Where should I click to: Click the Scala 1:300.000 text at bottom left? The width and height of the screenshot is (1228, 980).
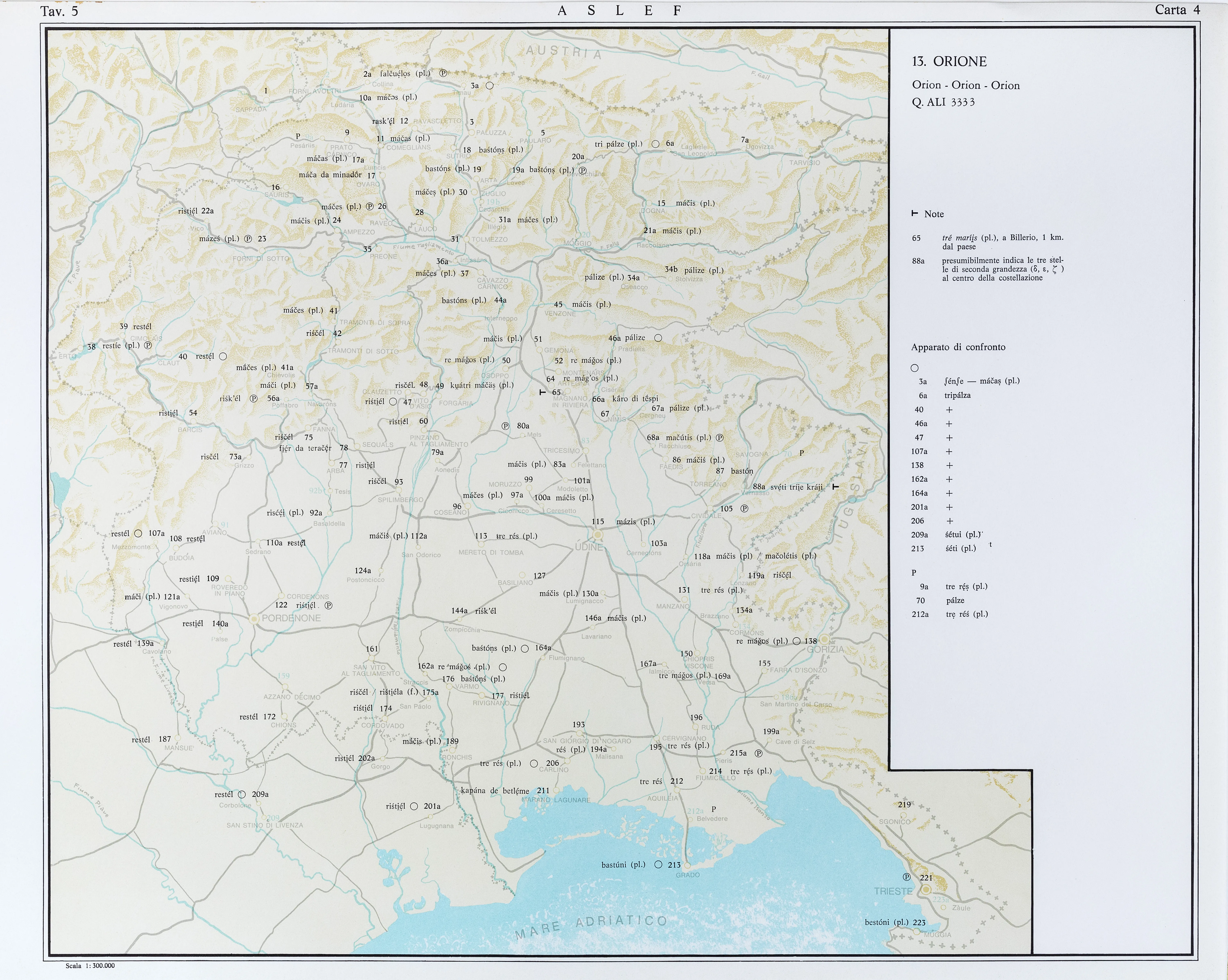coord(90,966)
